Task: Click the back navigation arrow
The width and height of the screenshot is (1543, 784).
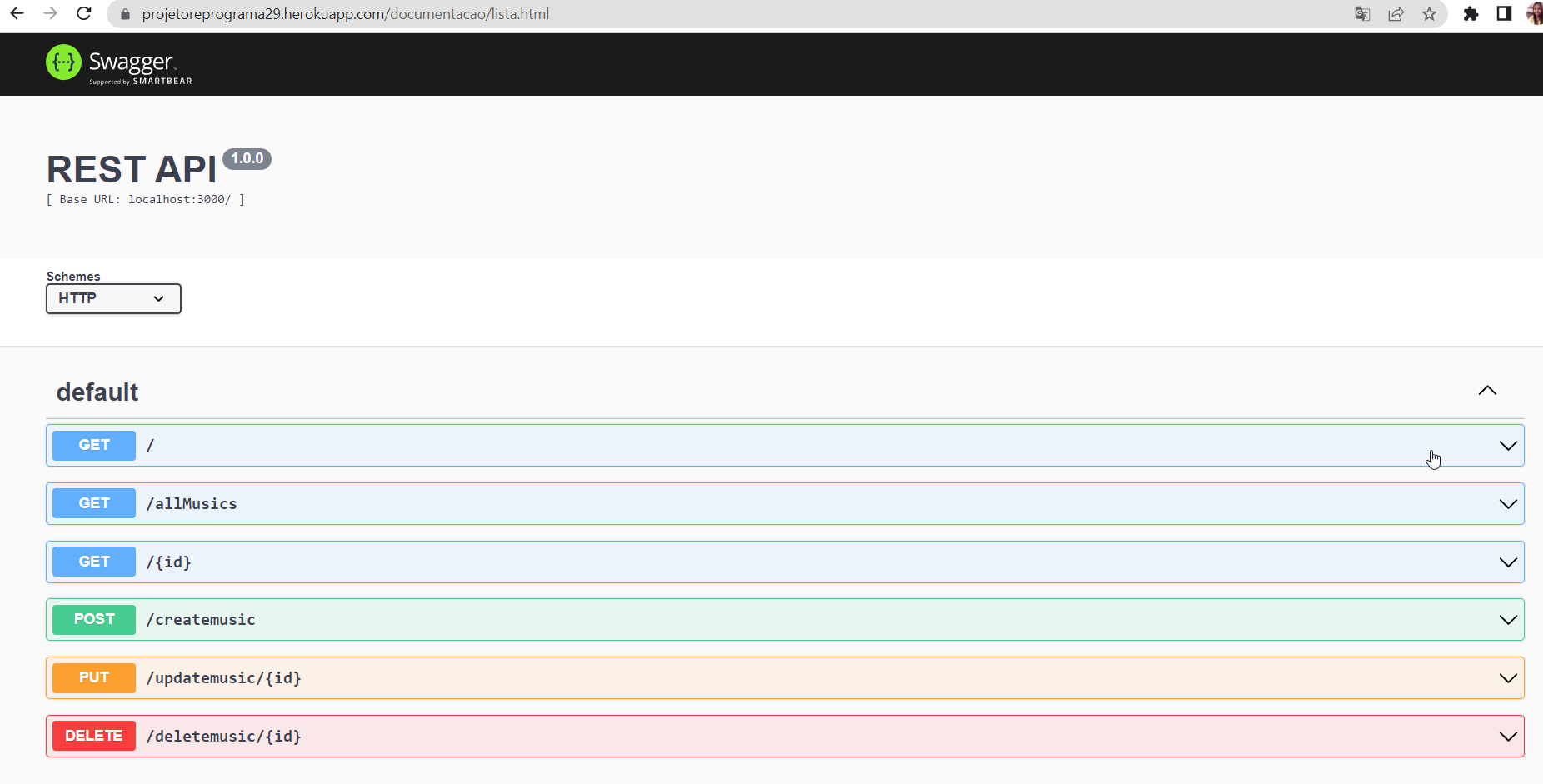Action: [17, 13]
